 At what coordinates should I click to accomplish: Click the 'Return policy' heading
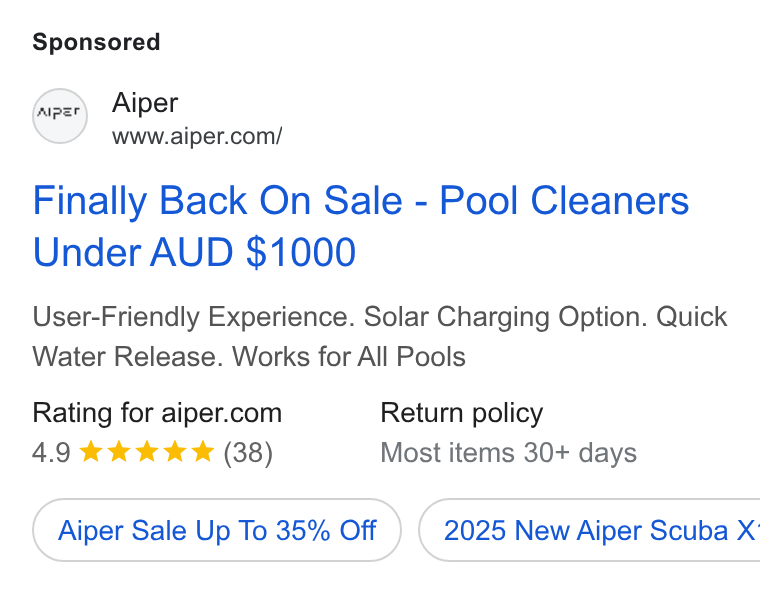click(461, 413)
